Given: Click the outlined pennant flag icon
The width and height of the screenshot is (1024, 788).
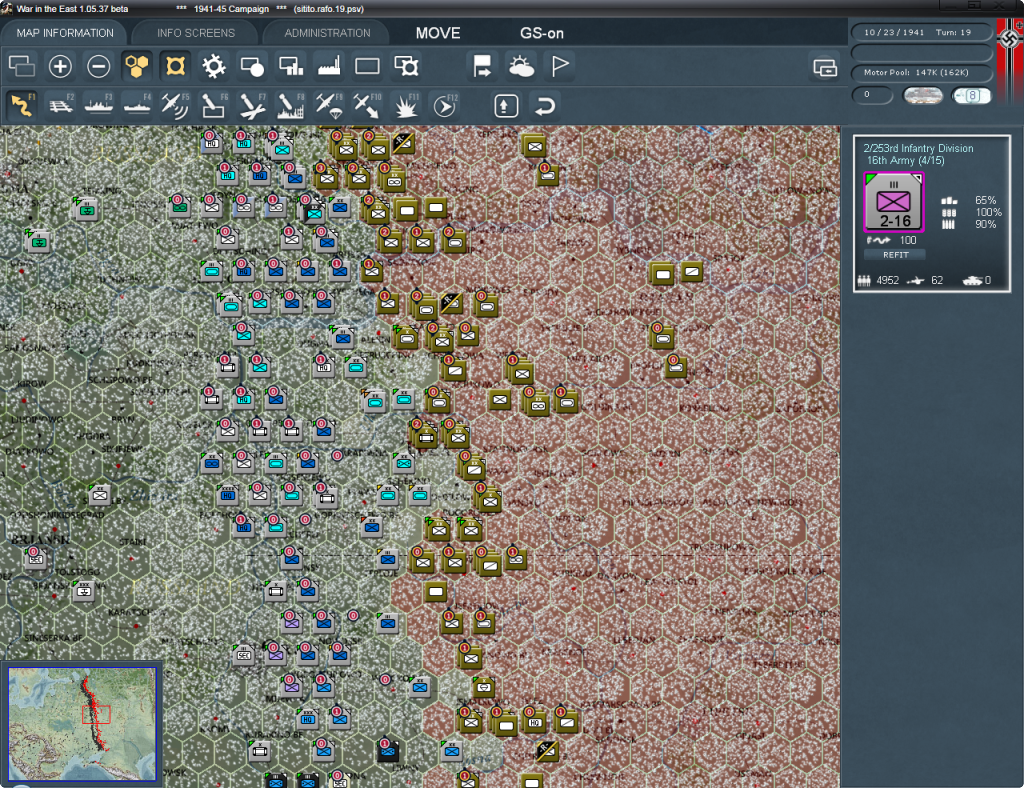Looking at the screenshot, I should coord(560,66).
